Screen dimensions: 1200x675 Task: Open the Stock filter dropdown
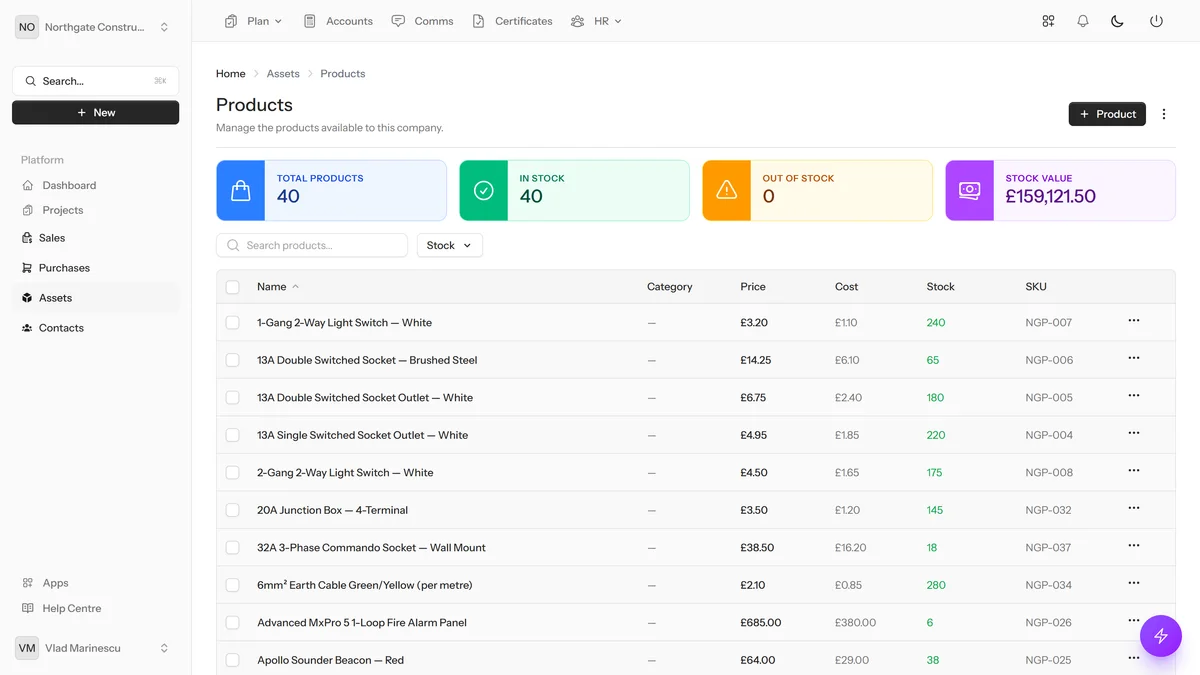[450, 245]
